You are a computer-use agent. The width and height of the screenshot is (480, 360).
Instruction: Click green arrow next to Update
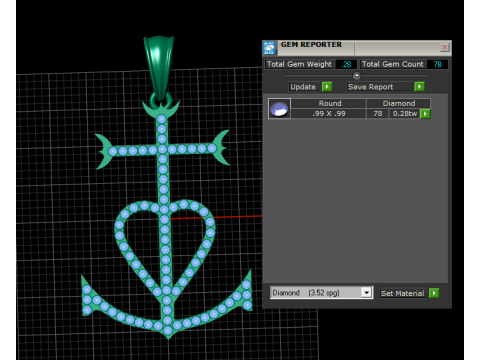click(x=327, y=87)
